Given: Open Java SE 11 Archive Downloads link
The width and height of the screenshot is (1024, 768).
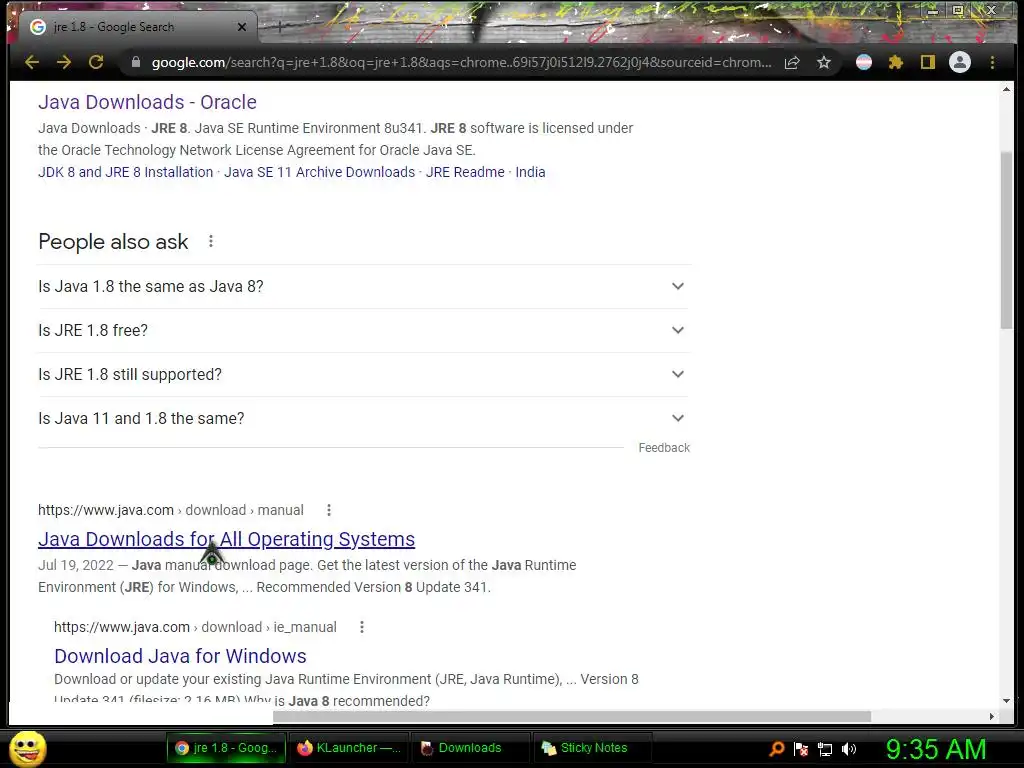Looking at the screenshot, I should (319, 172).
